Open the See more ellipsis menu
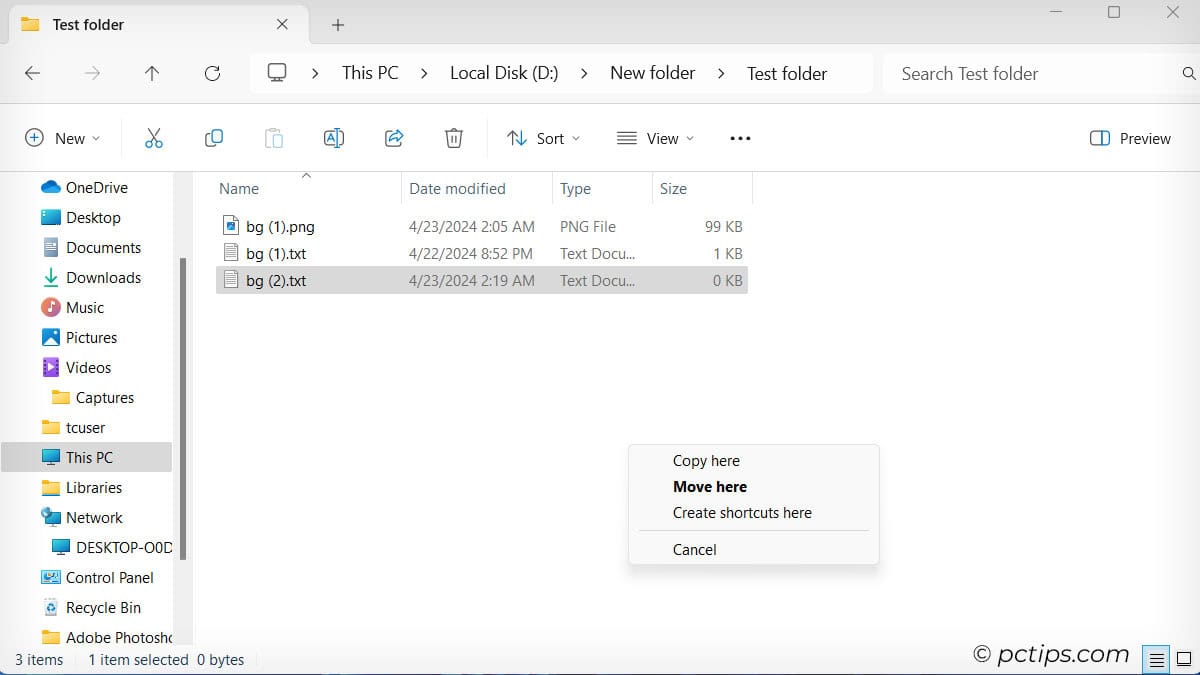Screen dimensions: 1200x675 point(740,138)
